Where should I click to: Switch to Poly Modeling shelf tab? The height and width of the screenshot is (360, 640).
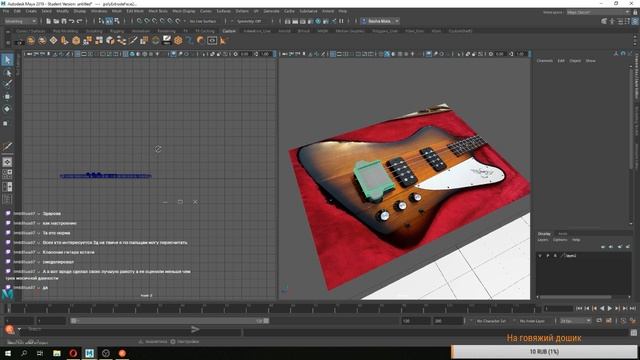[65, 31]
